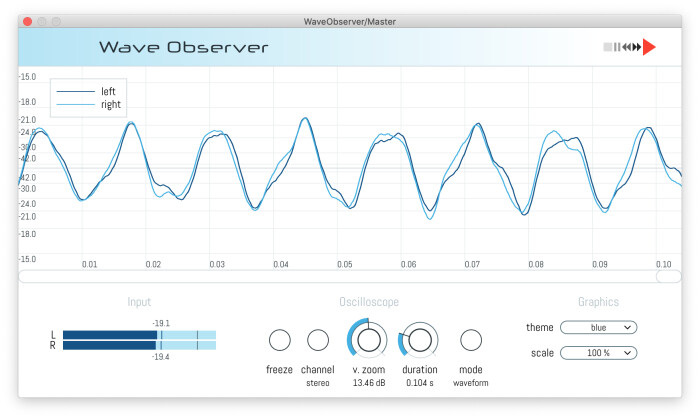This screenshot has width=700, height=419.
Task: Close the WaveObserver/Master window
Action: click(x=28, y=21)
